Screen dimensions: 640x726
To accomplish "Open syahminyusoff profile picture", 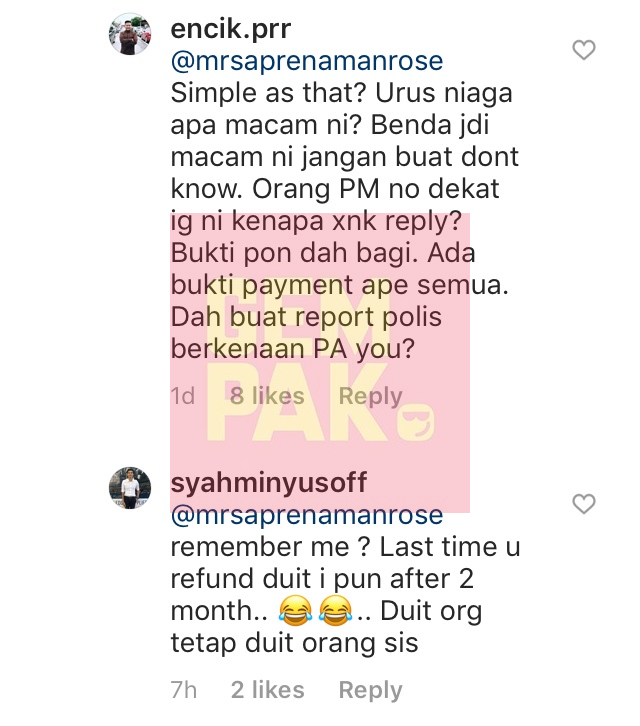I will tap(130, 488).
